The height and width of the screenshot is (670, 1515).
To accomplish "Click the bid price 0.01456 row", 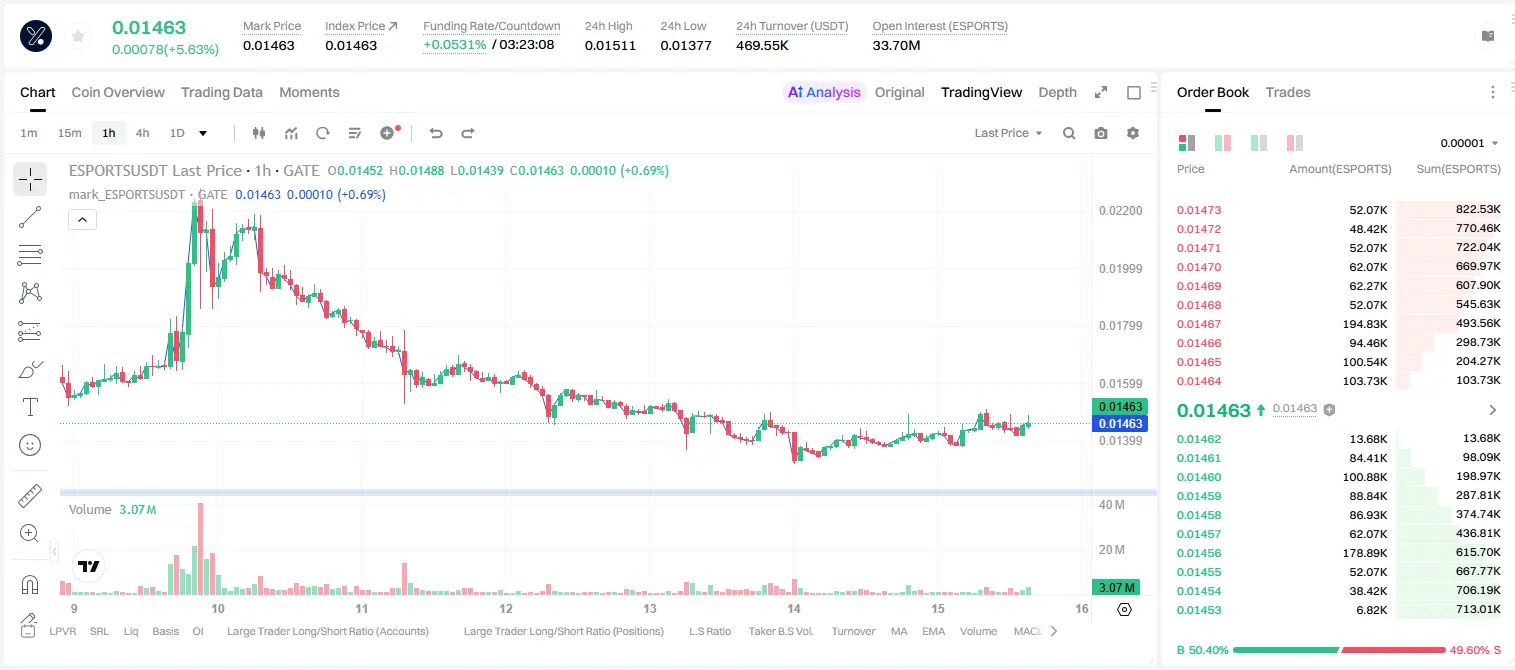I will click(x=1339, y=553).
